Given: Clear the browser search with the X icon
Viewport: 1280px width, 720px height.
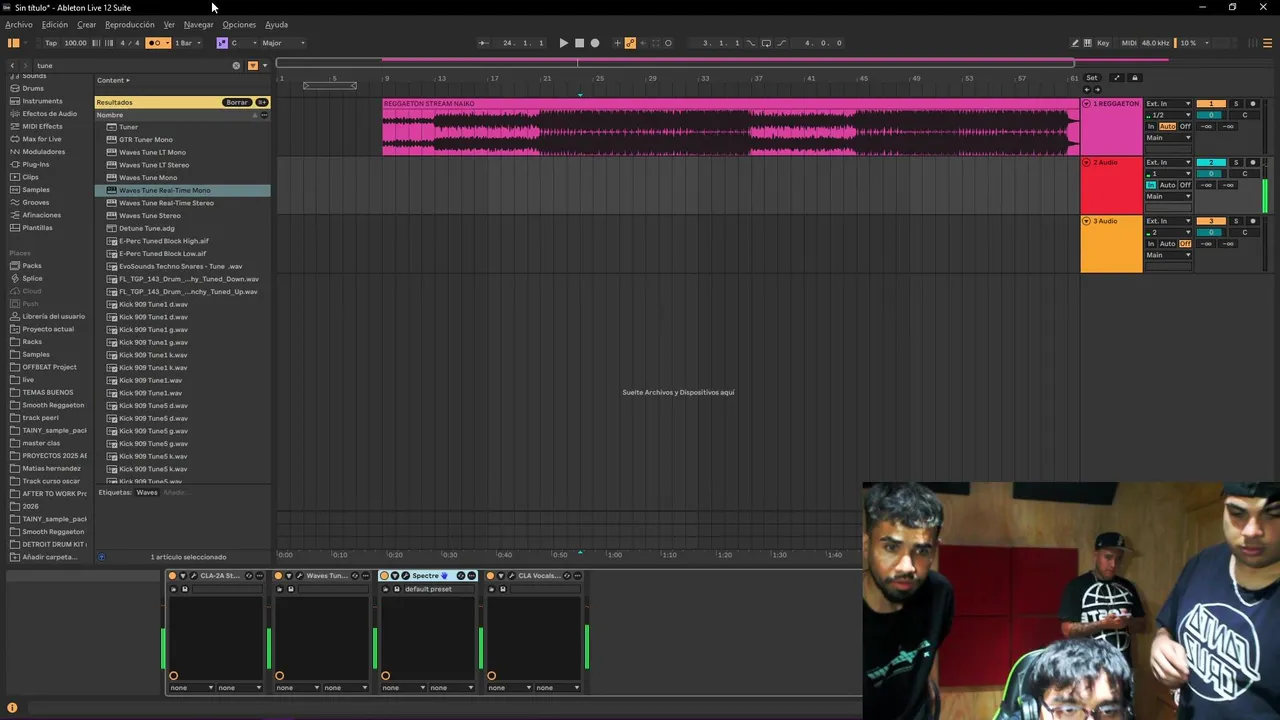Looking at the screenshot, I should pyautogui.click(x=236, y=66).
